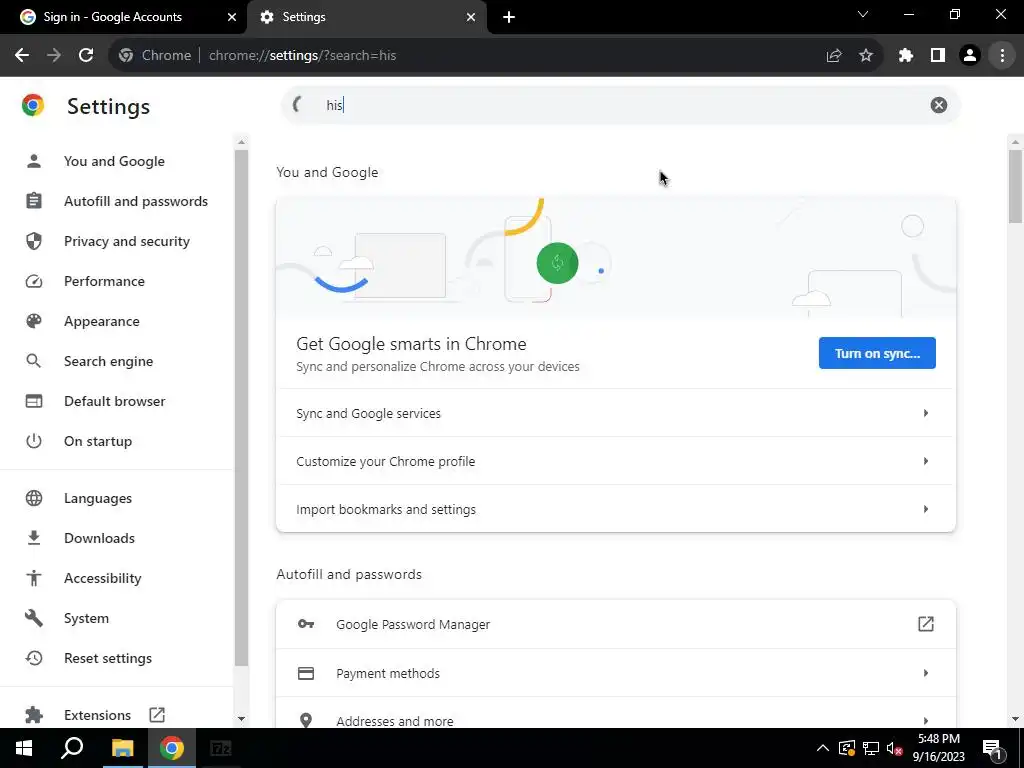Image resolution: width=1024 pixels, height=768 pixels.
Task: Click Chrome icon in taskbar
Action: tap(172, 748)
